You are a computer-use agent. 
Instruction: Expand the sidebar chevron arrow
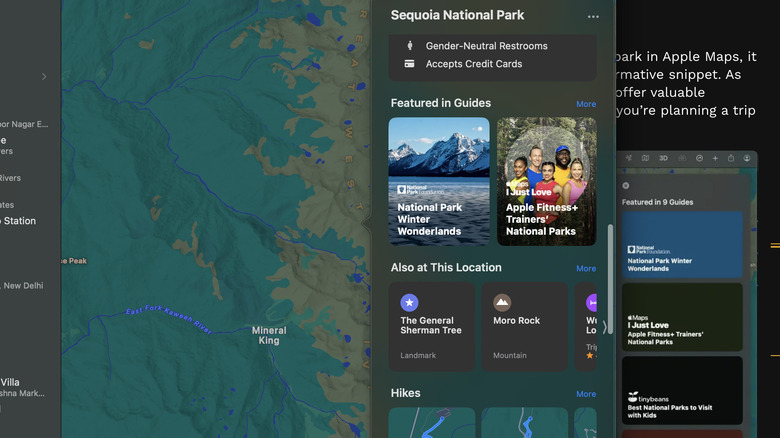[x=43, y=76]
